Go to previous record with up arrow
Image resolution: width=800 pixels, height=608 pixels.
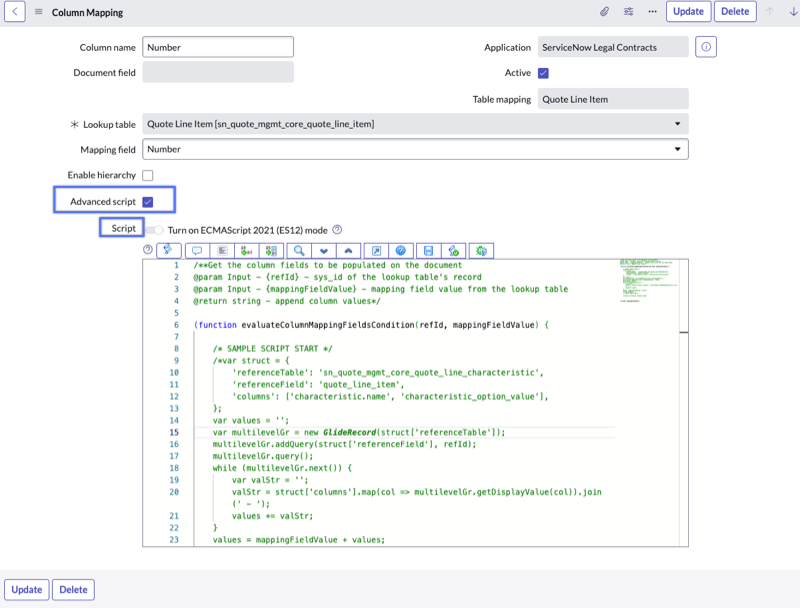tap(770, 11)
